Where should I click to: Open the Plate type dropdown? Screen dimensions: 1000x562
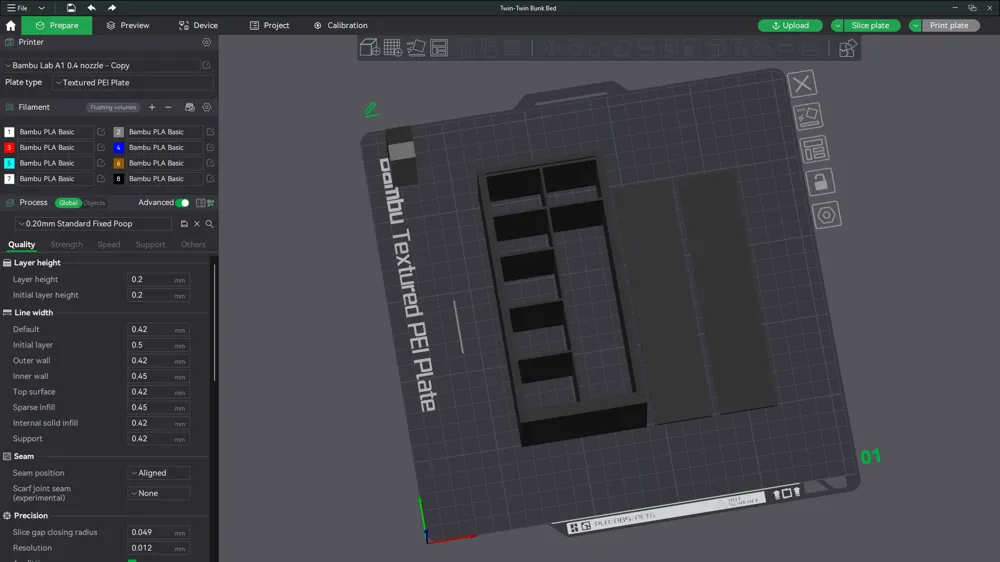tap(133, 82)
